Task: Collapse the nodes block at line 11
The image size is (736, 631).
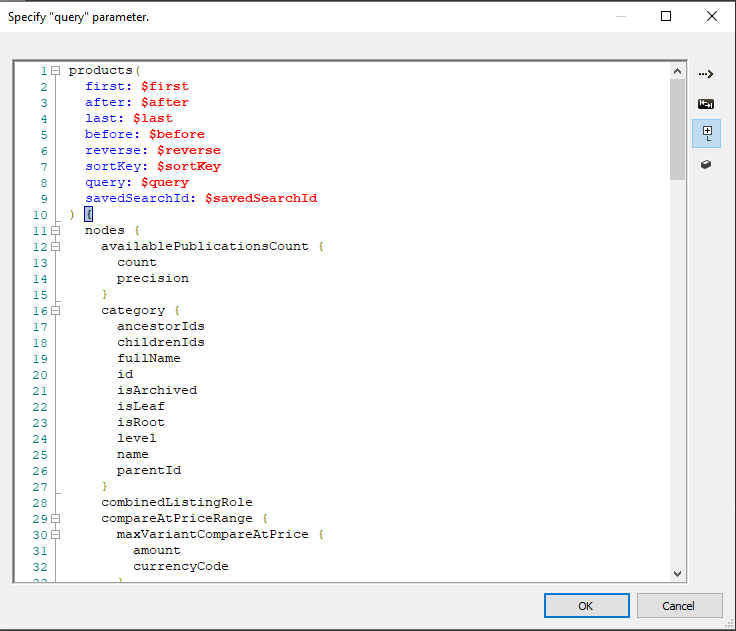Action: coord(55,231)
